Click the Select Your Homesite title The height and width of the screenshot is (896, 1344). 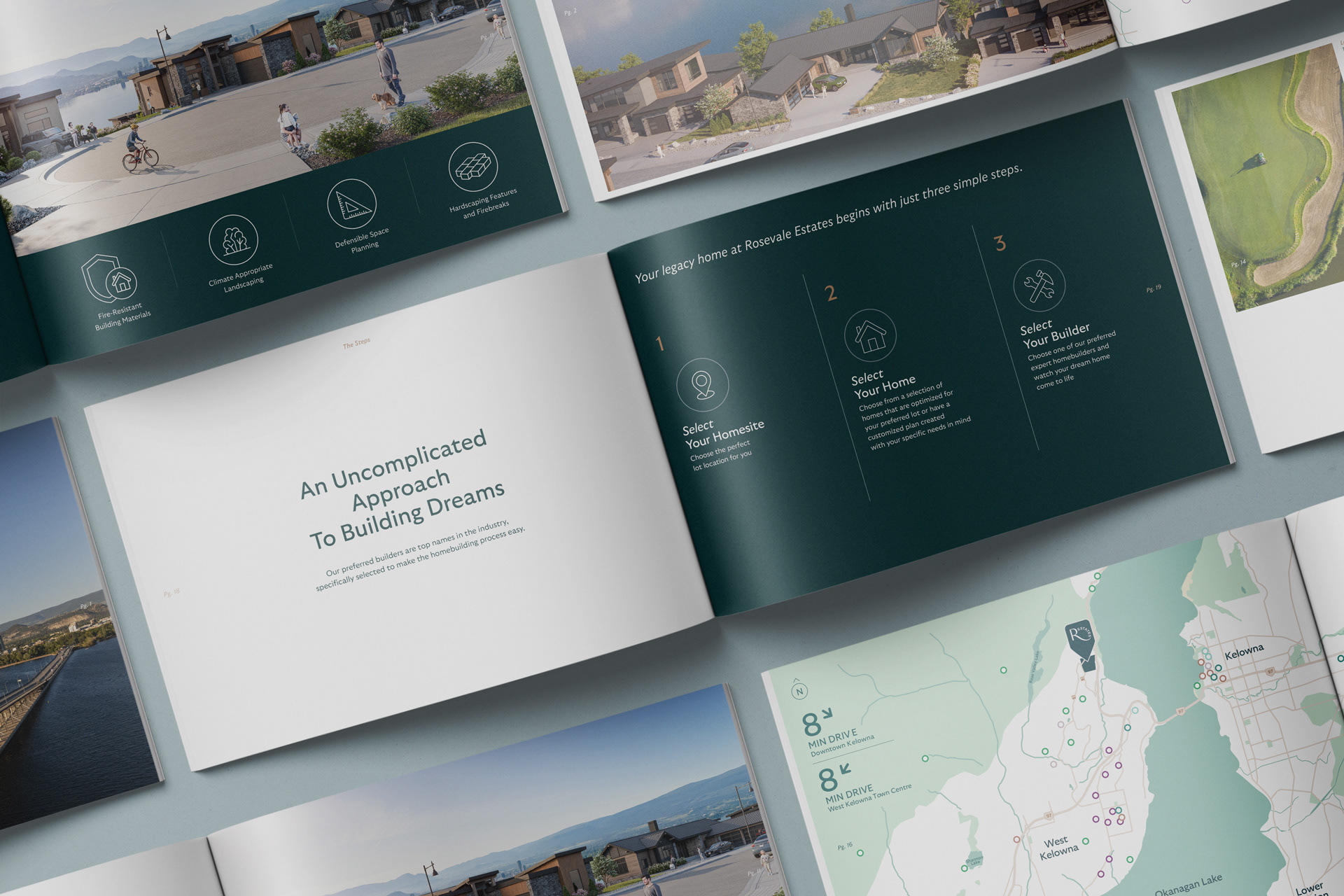723,433
